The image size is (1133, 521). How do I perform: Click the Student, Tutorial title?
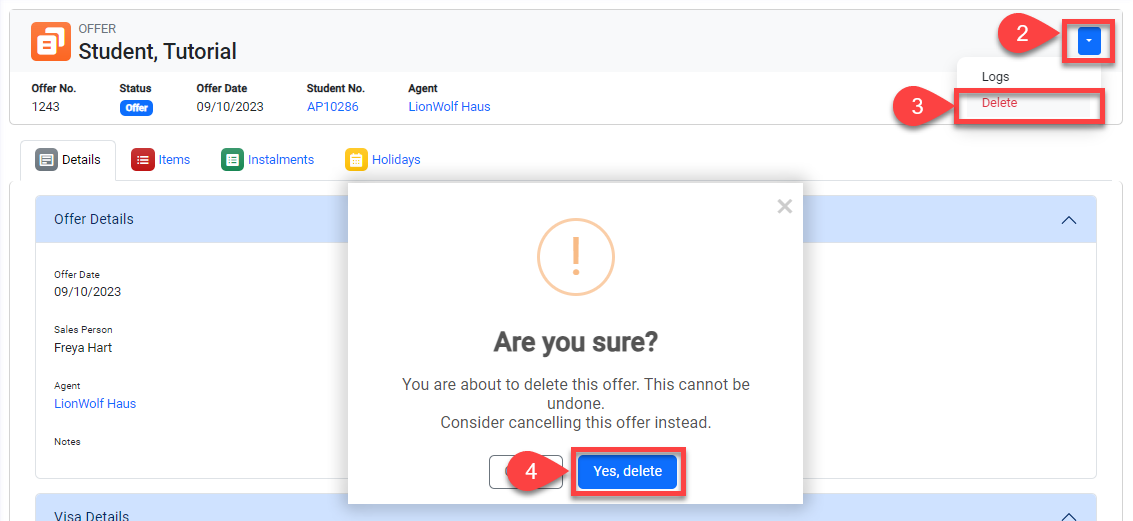tap(158, 51)
